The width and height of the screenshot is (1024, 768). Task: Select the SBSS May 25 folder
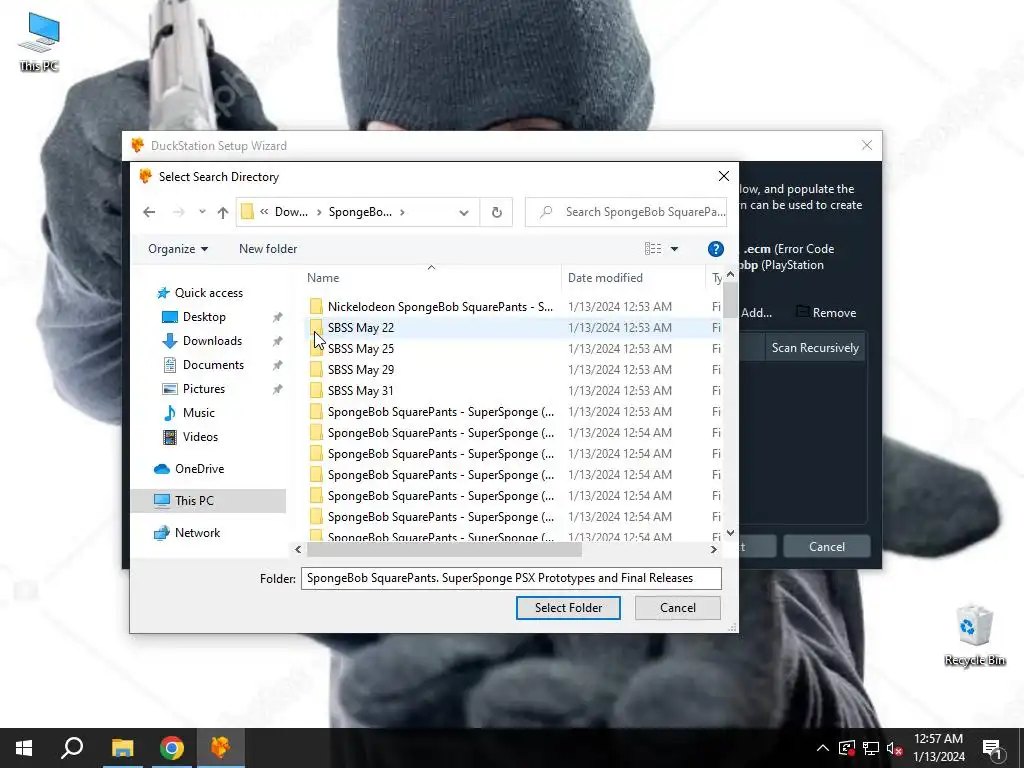tap(360, 349)
